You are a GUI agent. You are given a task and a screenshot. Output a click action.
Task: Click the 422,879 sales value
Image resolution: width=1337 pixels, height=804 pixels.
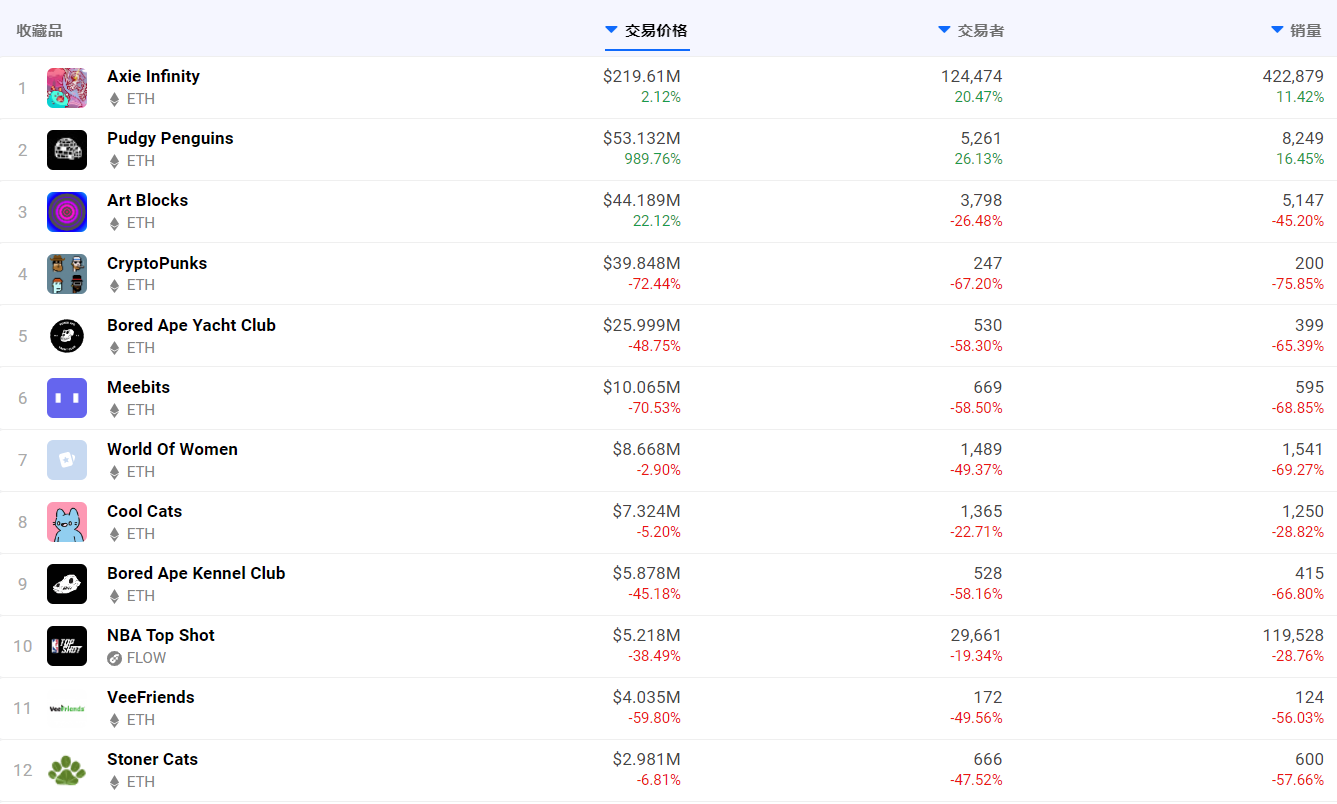tap(1293, 76)
